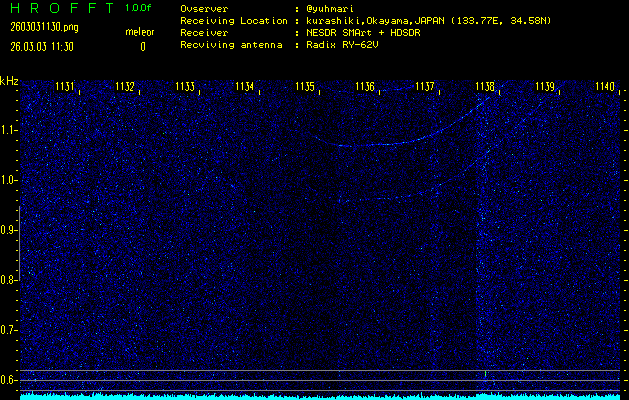
Task: Click the meteor counter label
Action: [140, 32]
